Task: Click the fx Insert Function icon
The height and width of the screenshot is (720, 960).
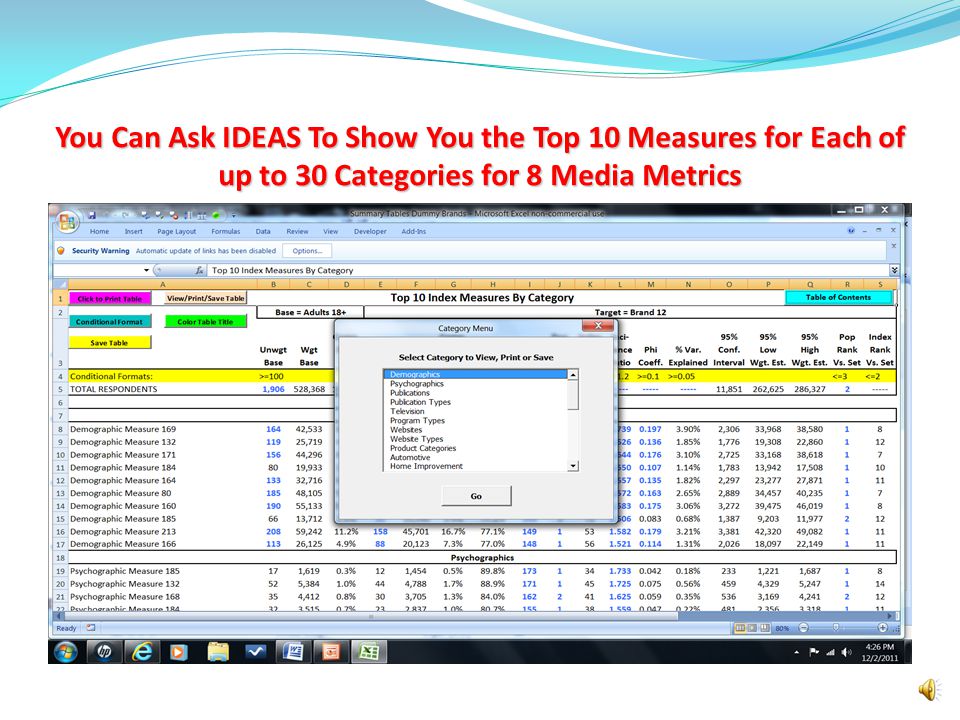Action: coord(199,270)
